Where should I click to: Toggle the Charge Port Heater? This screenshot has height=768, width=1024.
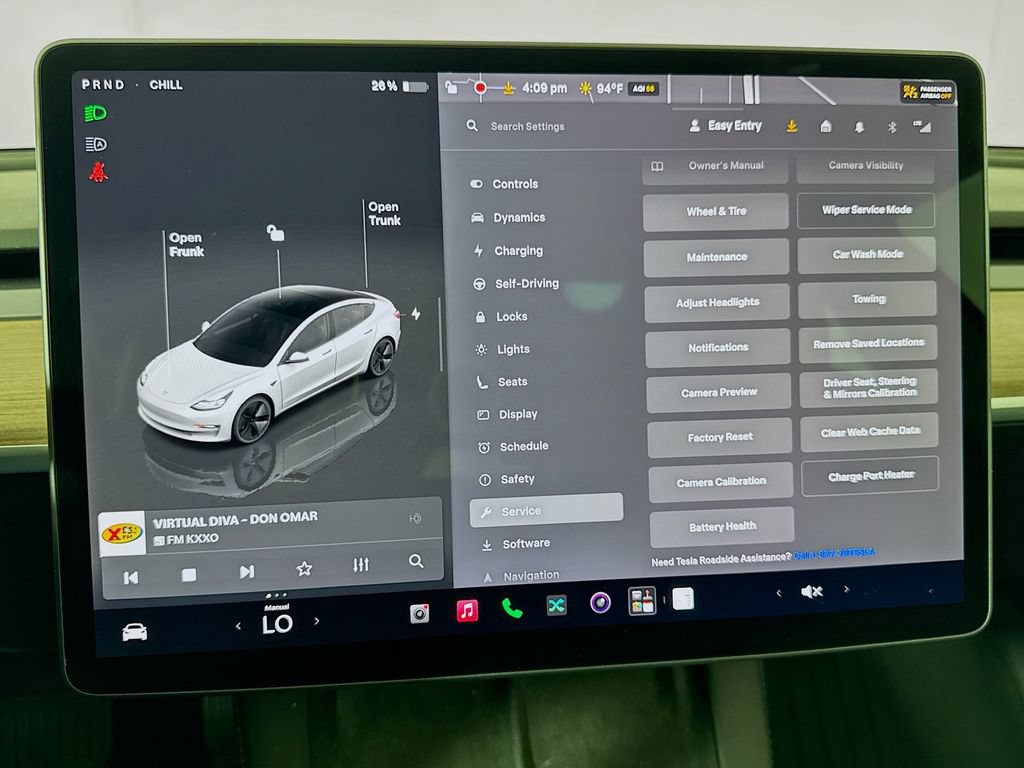[x=871, y=476]
